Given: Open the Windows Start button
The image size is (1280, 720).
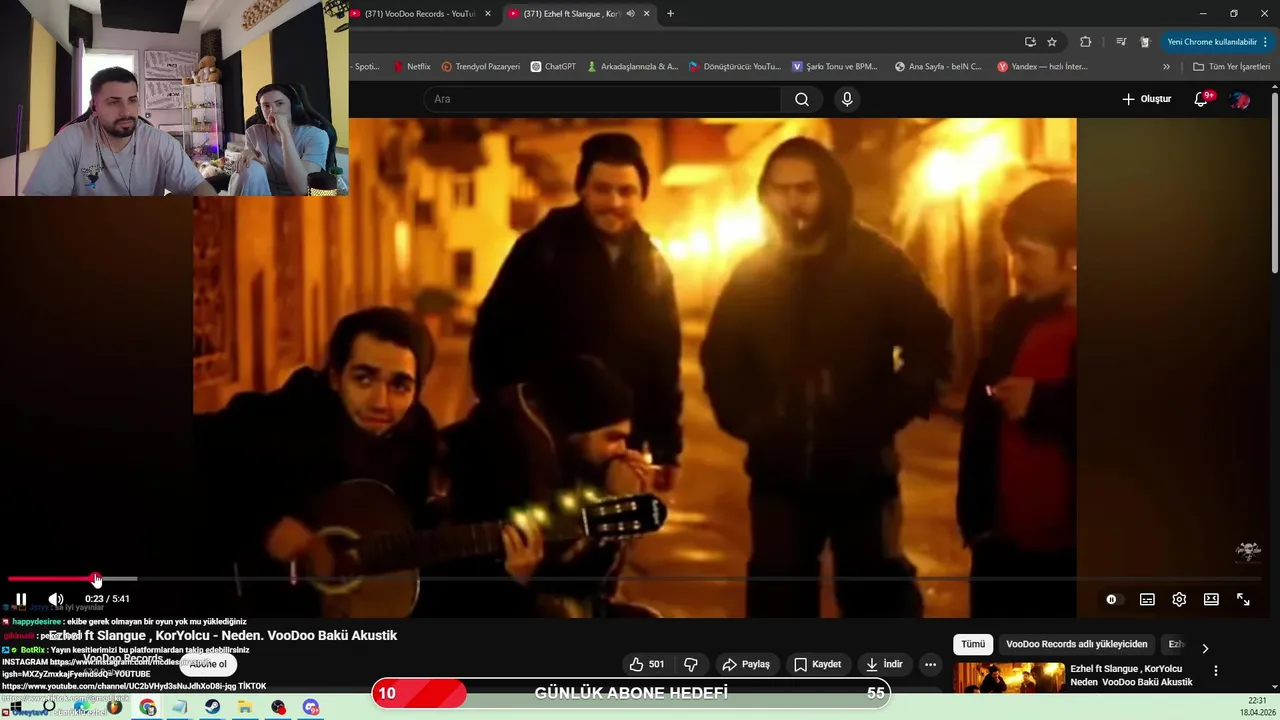Looking at the screenshot, I should click(15, 707).
